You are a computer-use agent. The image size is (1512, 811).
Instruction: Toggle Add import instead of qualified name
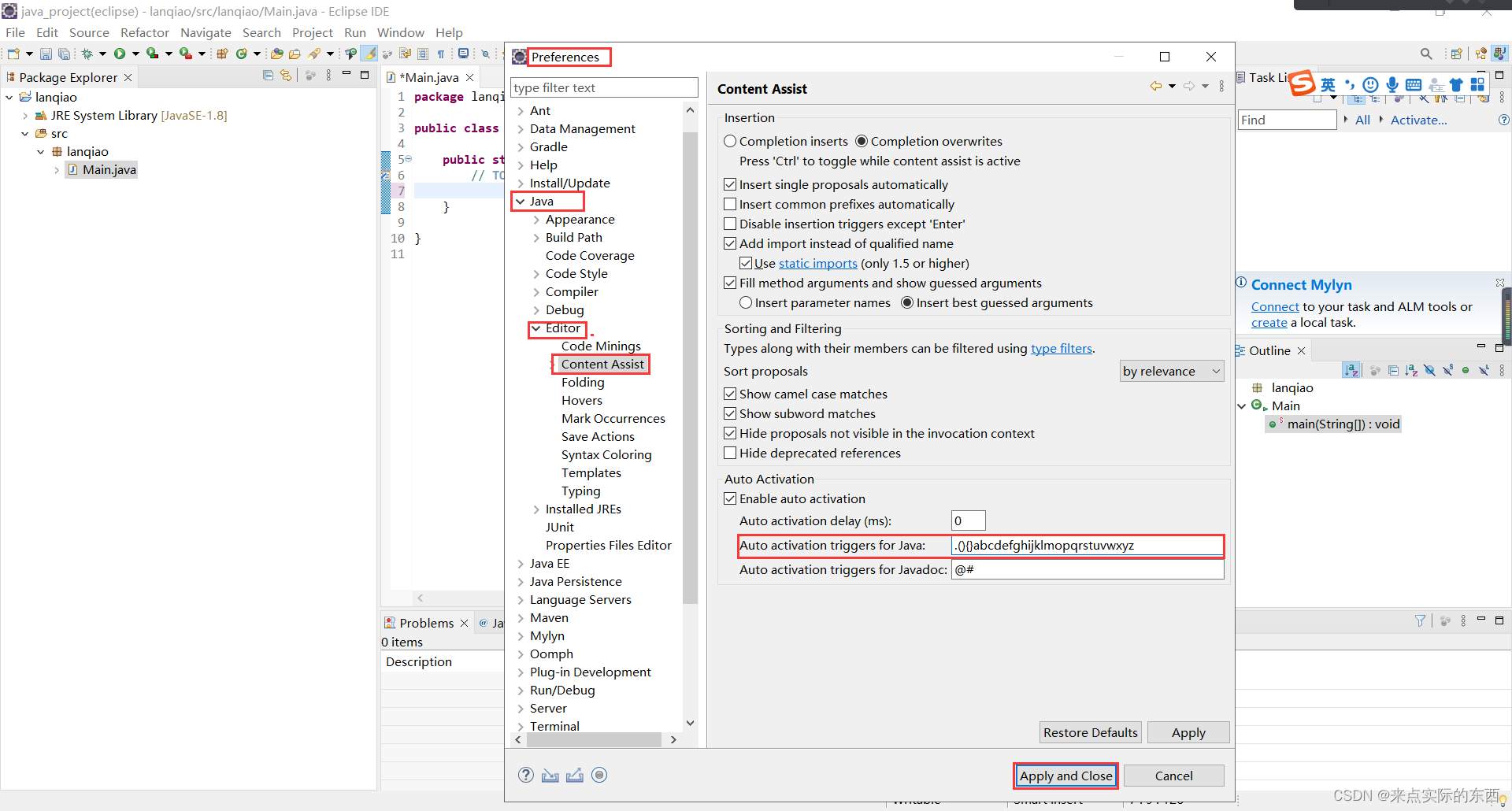coord(730,243)
